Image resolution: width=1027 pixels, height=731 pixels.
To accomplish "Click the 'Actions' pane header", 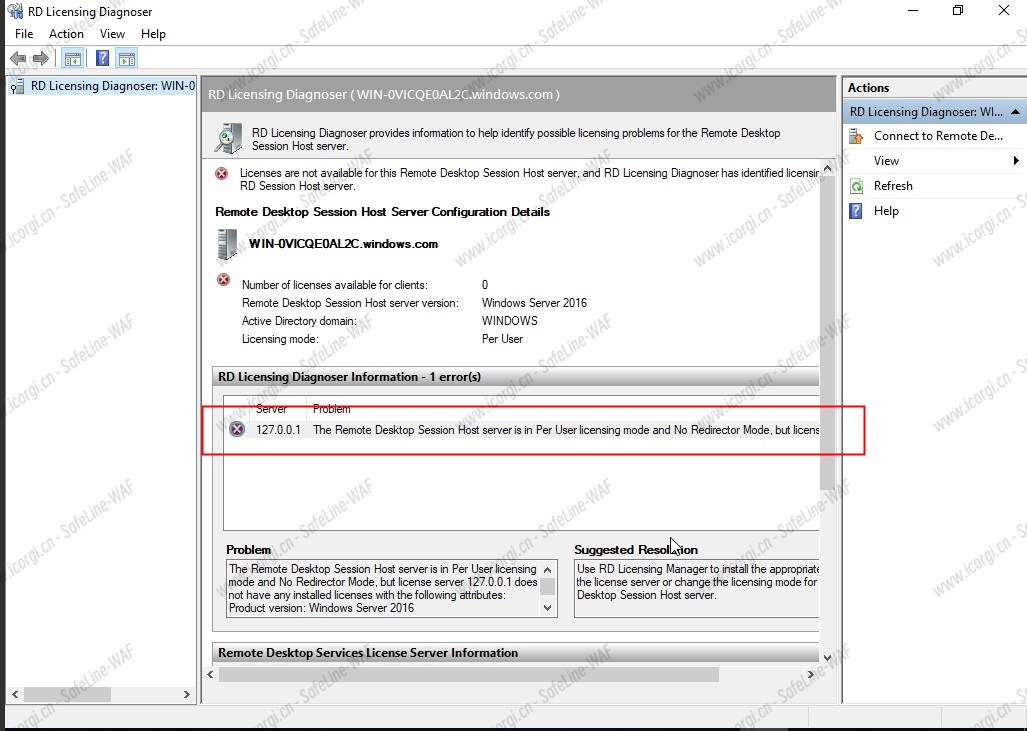I will coord(868,88).
